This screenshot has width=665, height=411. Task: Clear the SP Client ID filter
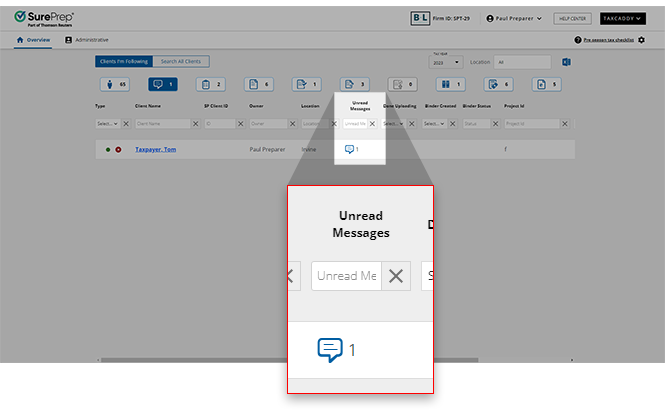click(240, 124)
